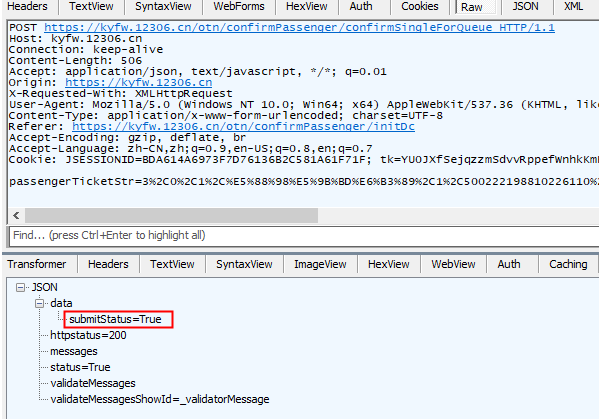Click the horizontal scrollbar thumb
The image size is (599, 419).
(171, 215)
